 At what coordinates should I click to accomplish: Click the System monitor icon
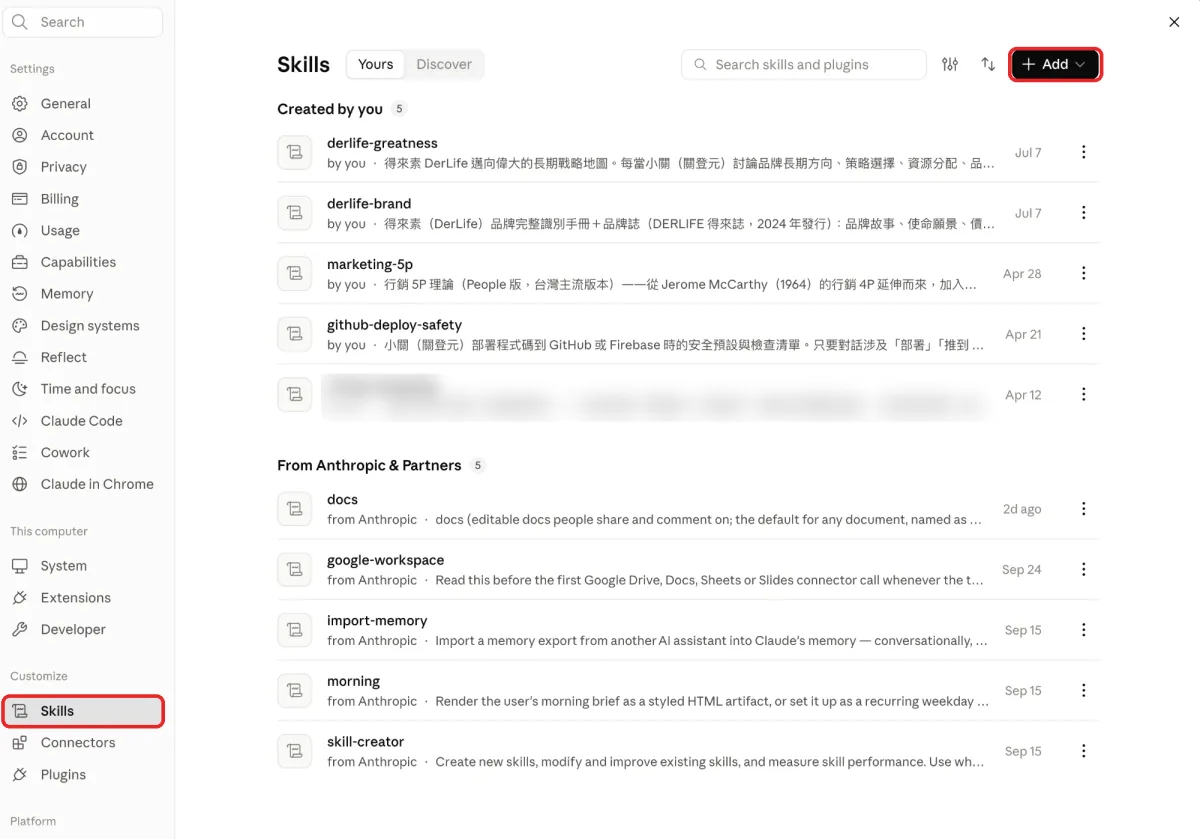pos(20,566)
